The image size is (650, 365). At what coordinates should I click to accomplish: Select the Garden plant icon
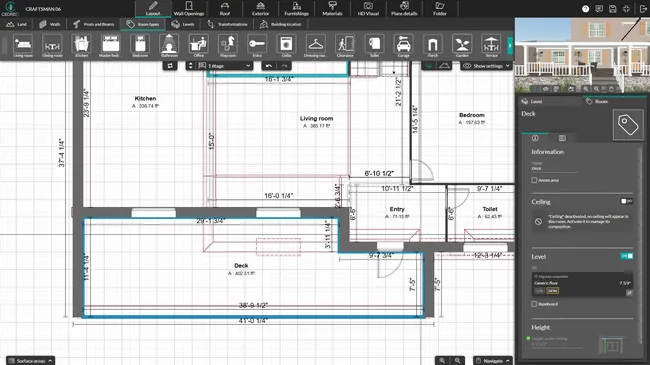tap(462, 45)
